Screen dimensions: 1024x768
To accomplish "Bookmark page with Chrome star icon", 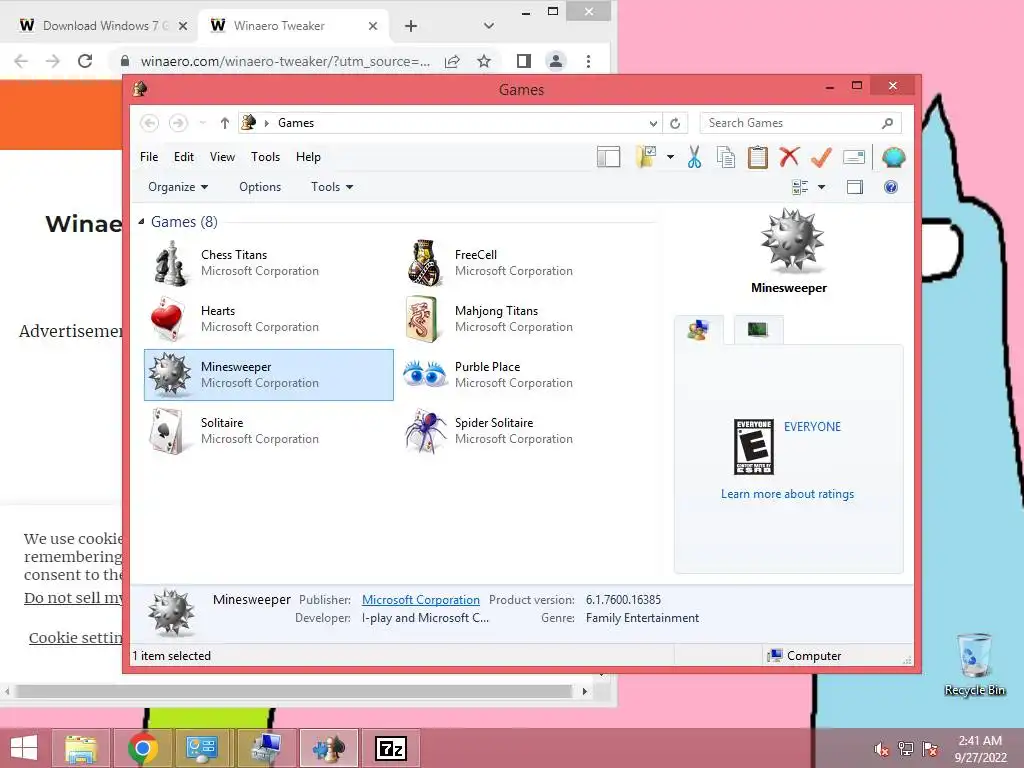I will coord(484,61).
